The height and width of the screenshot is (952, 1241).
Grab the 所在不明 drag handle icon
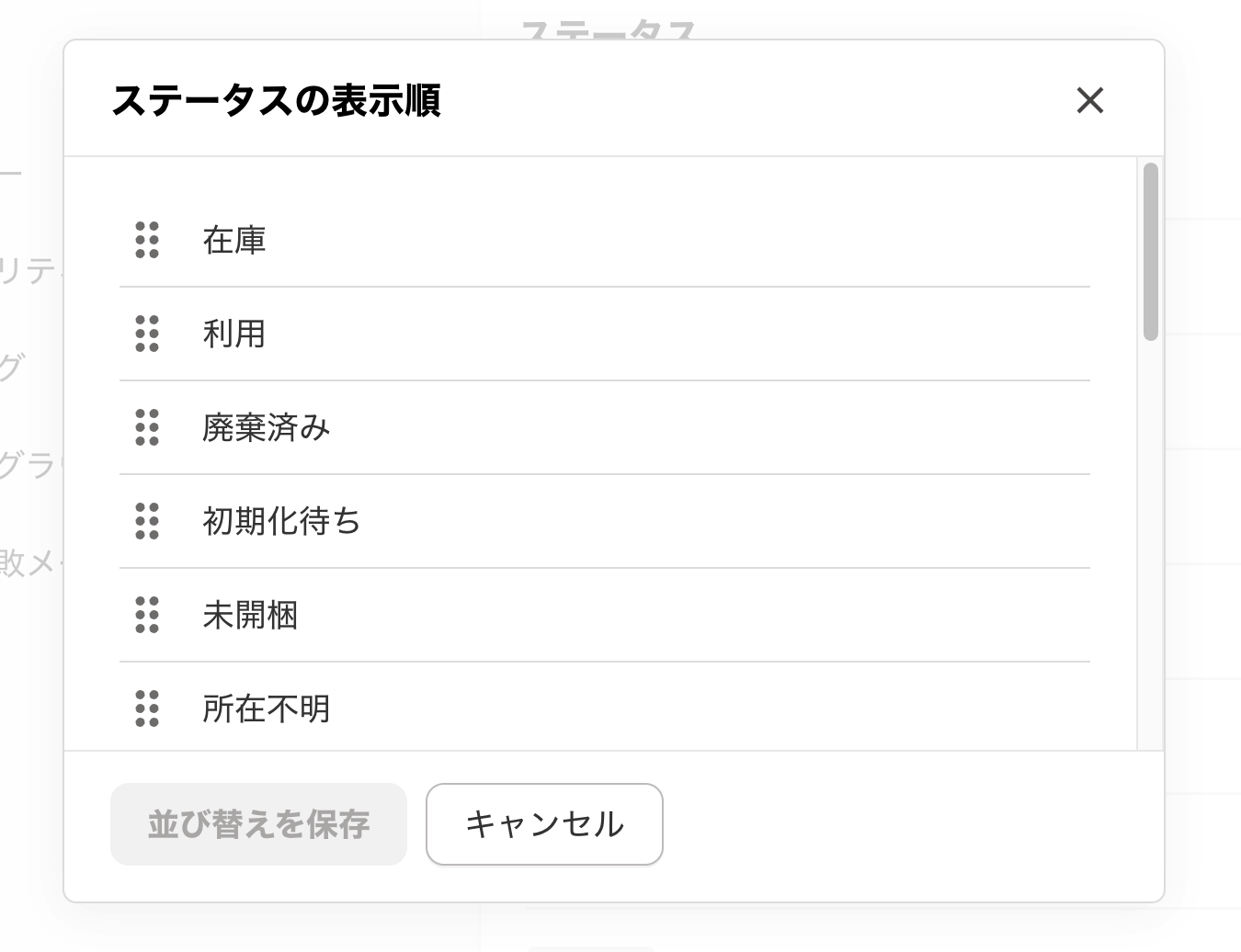[147, 708]
